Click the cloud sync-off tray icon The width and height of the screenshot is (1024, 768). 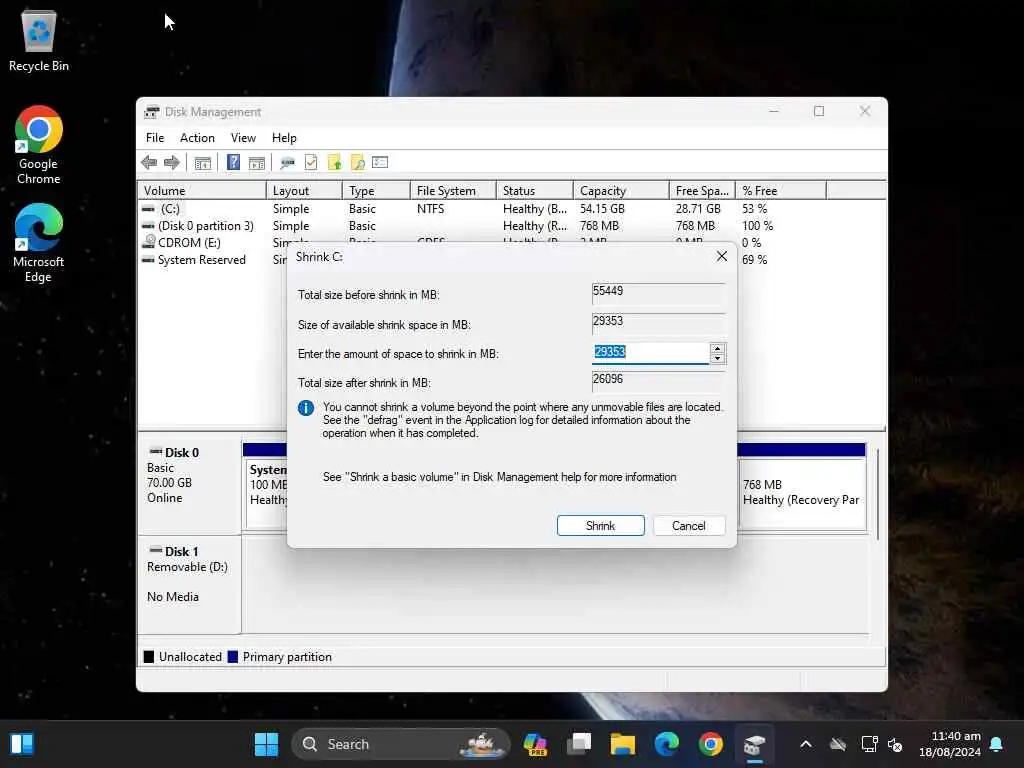pyautogui.click(x=838, y=744)
